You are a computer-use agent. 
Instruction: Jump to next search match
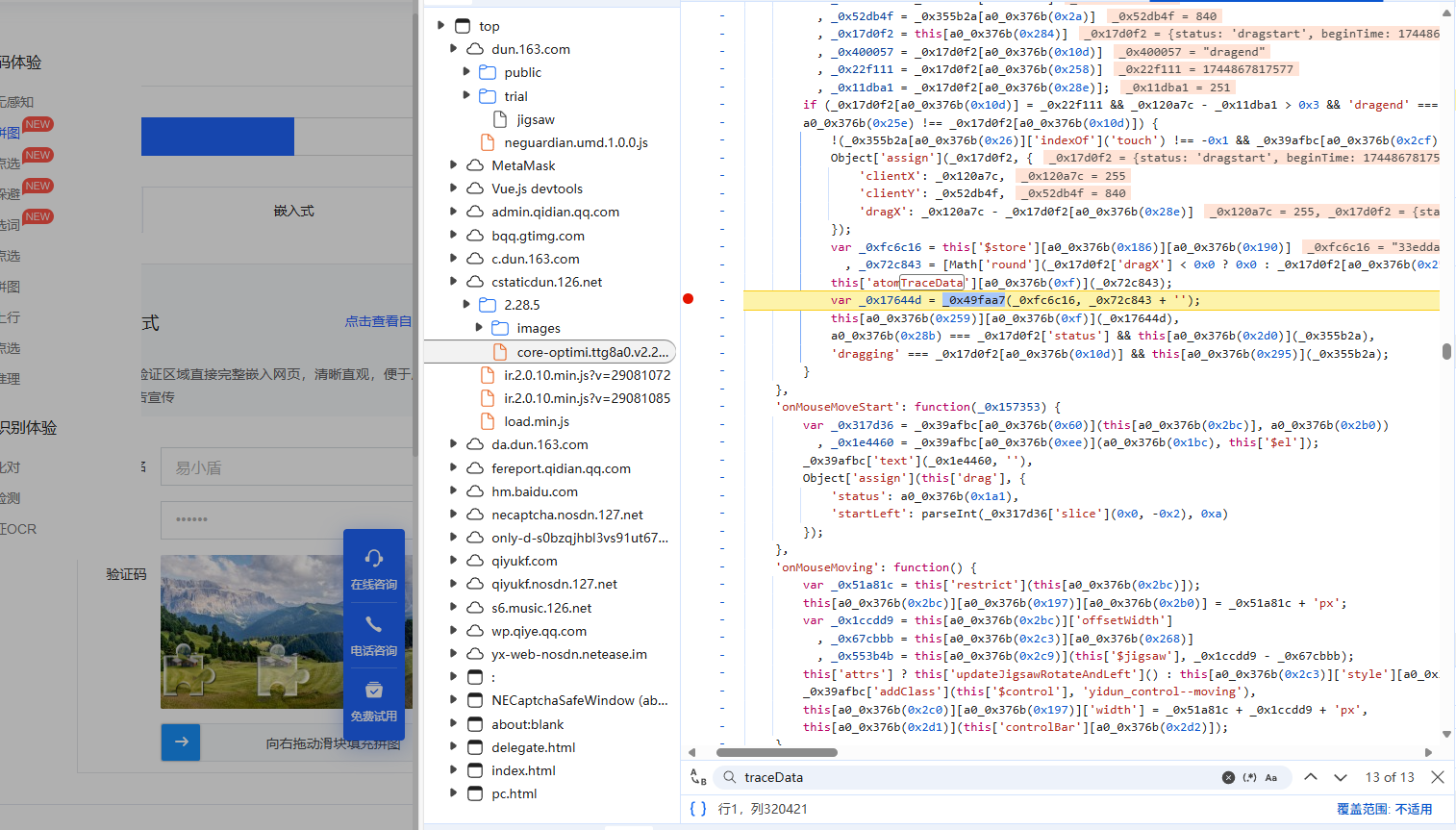tap(1340, 777)
